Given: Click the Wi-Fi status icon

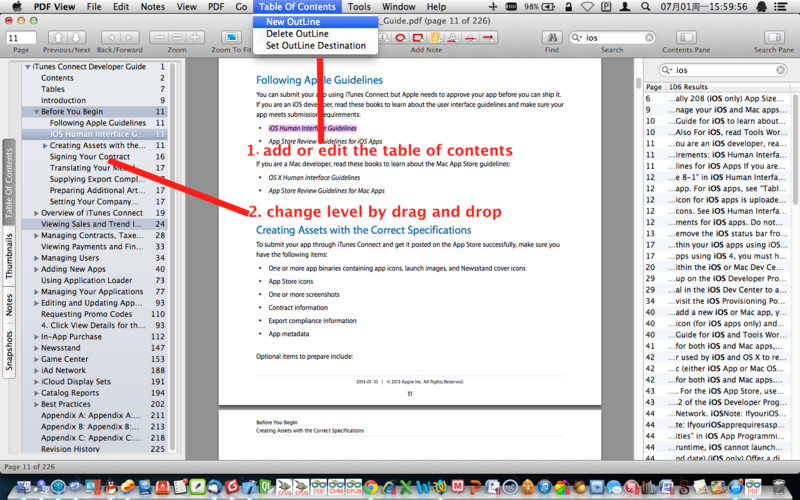Looking at the screenshot, I should pos(587,7).
